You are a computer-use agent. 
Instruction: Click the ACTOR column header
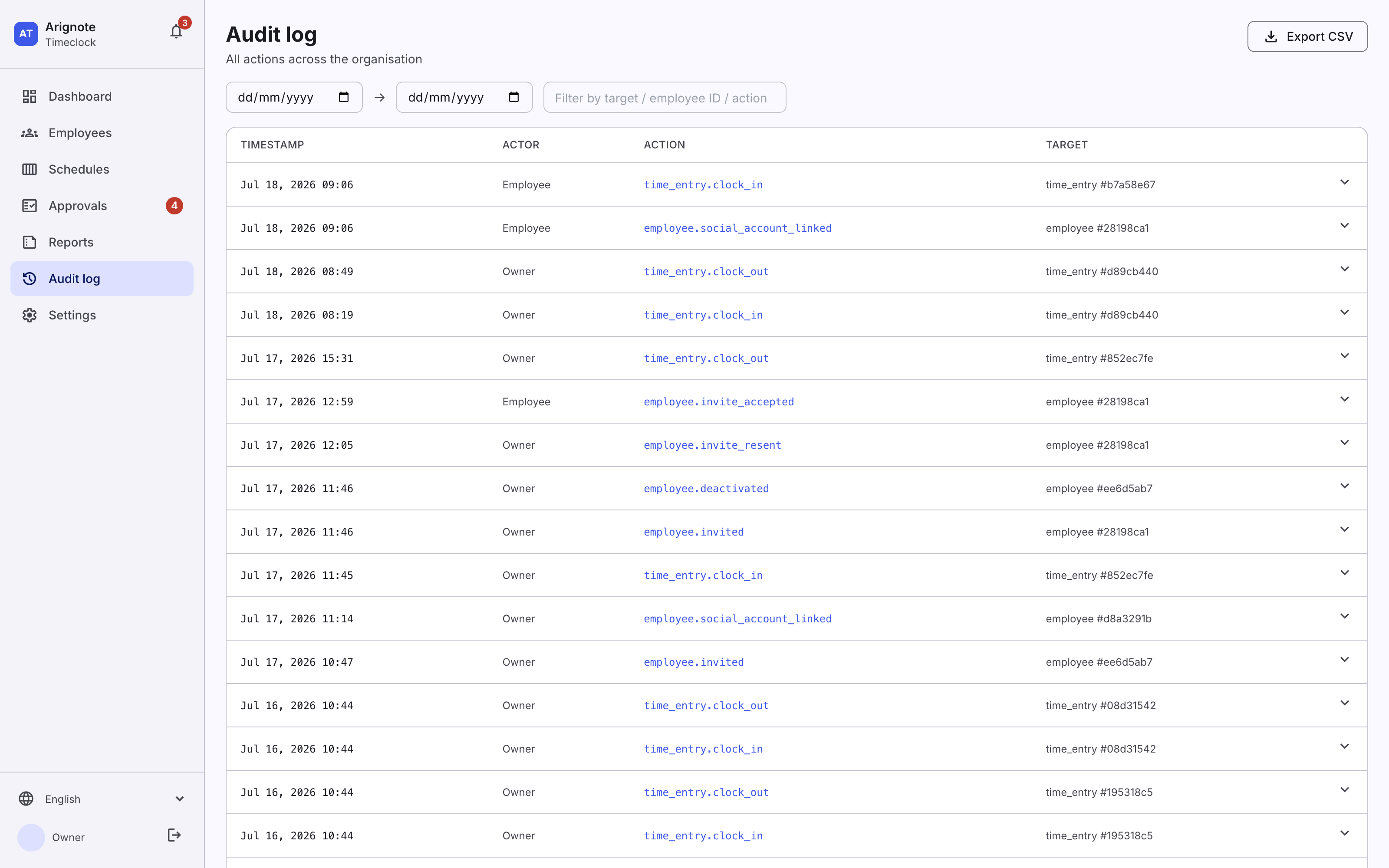[x=520, y=145]
